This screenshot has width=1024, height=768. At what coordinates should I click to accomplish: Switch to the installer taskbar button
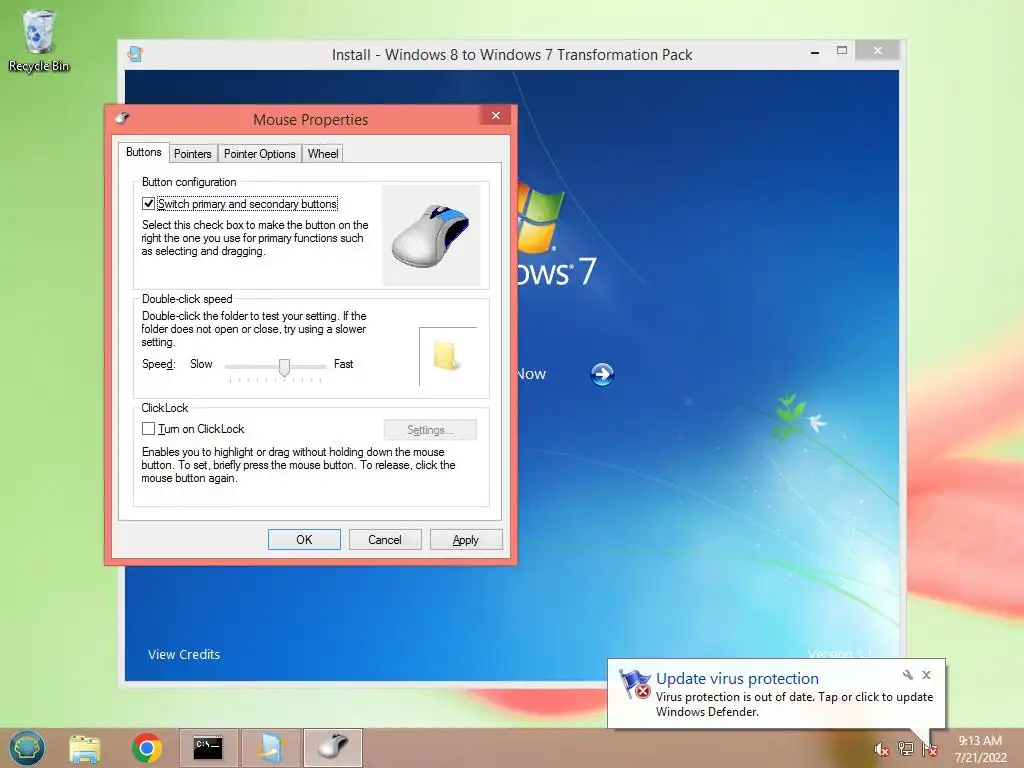(x=271, y=748)
